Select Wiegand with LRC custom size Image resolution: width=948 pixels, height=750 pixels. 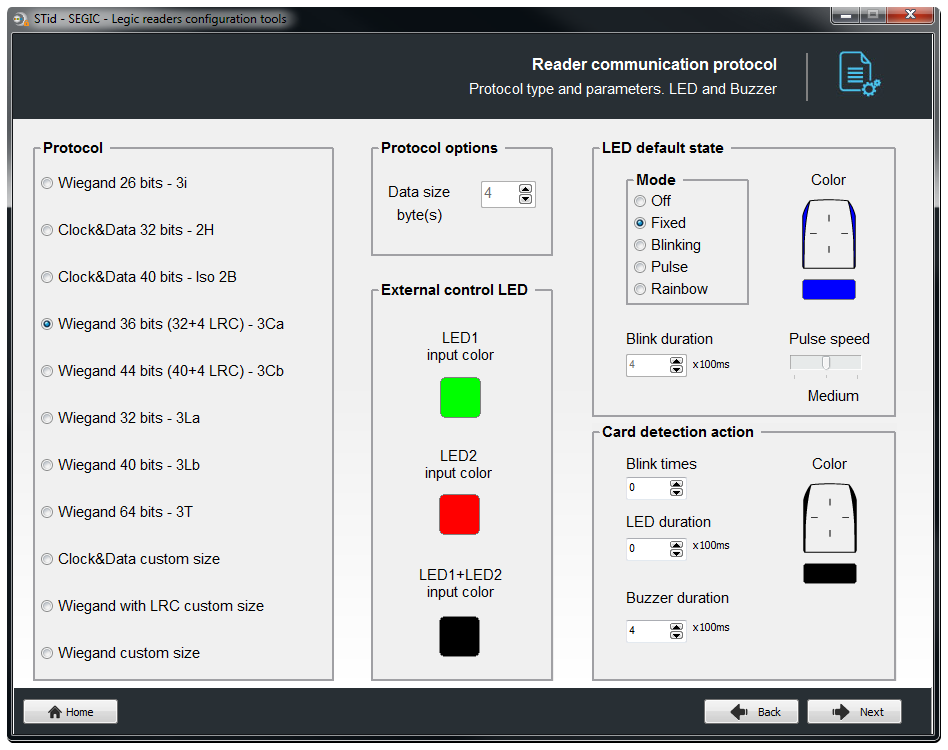[x=152, y=606]
